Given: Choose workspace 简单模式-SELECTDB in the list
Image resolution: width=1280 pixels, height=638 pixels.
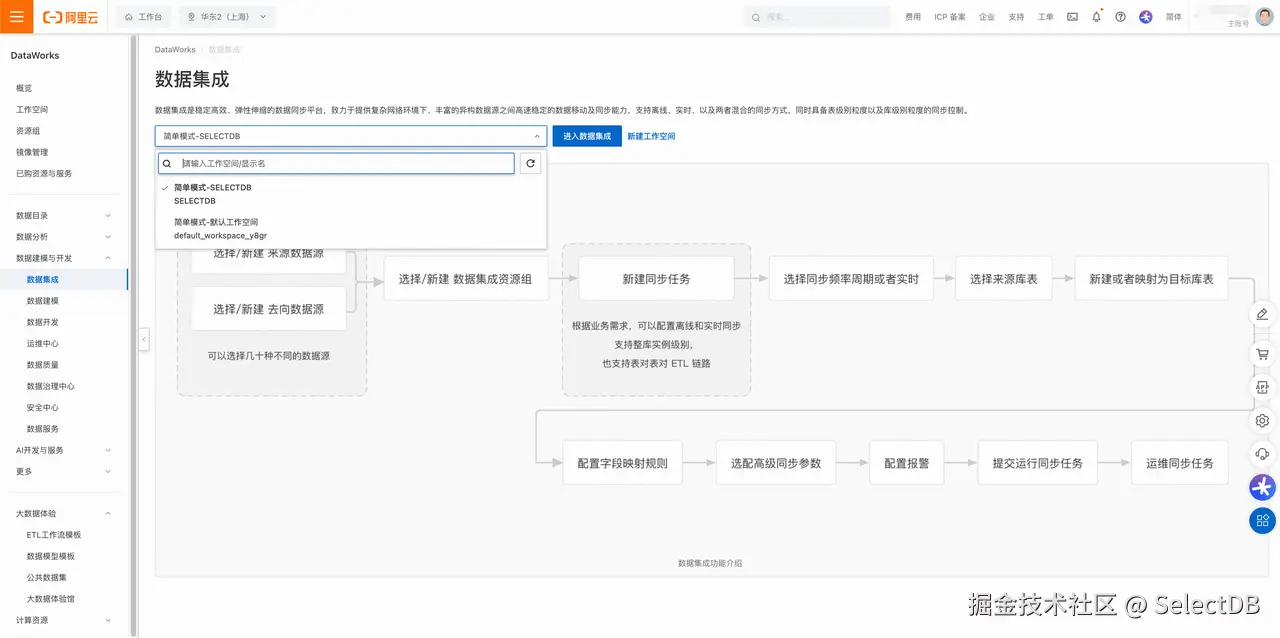Looking at the screenshot, I should tap(351, 194).
